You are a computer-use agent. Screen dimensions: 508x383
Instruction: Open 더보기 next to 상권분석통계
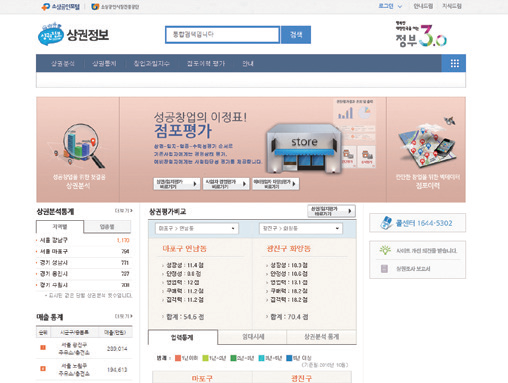124,211
